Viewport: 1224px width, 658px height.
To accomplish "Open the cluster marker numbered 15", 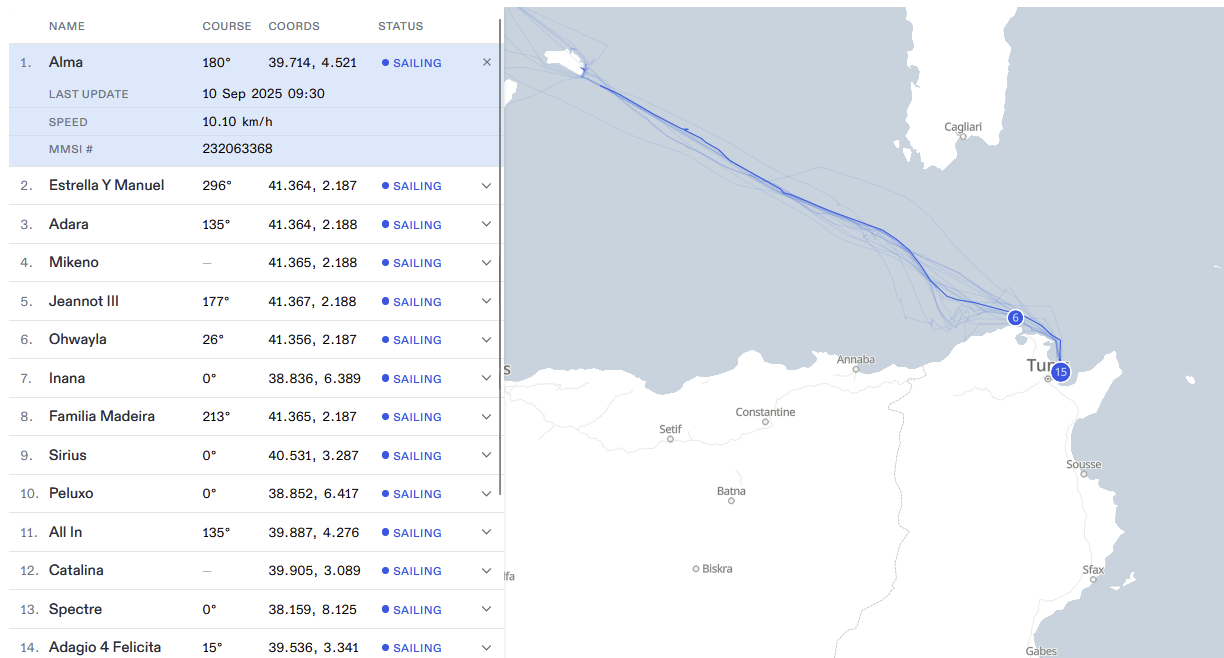I will pos(1061,372).
